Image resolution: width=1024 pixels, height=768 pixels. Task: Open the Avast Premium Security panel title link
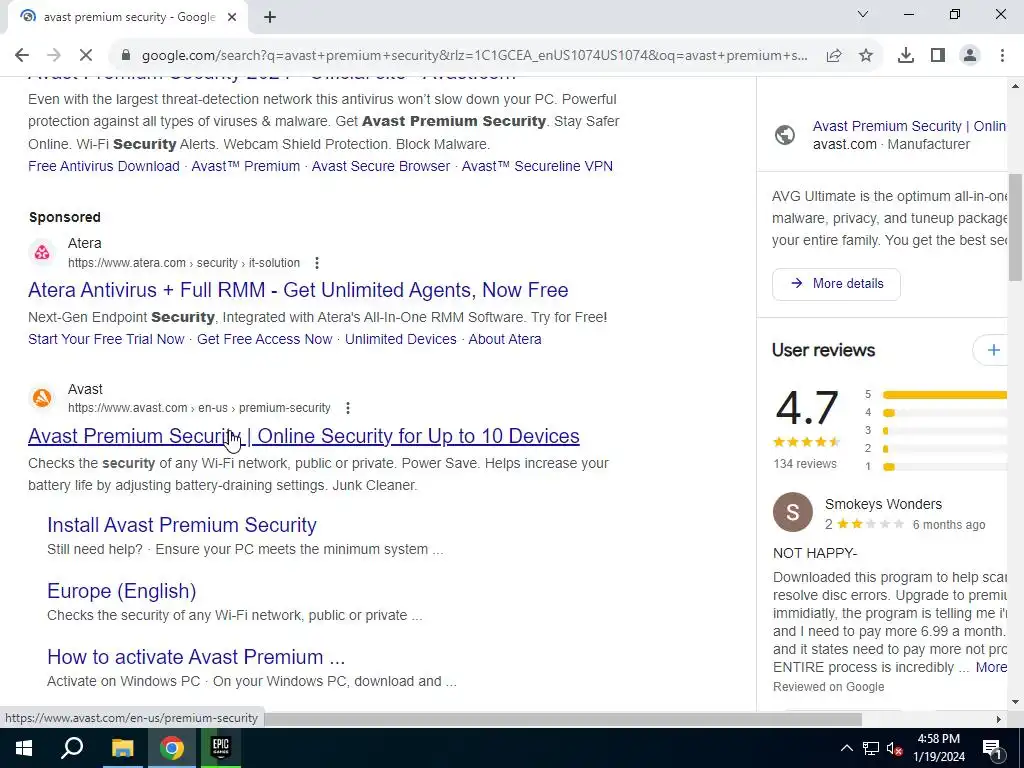tap(909, 126)
